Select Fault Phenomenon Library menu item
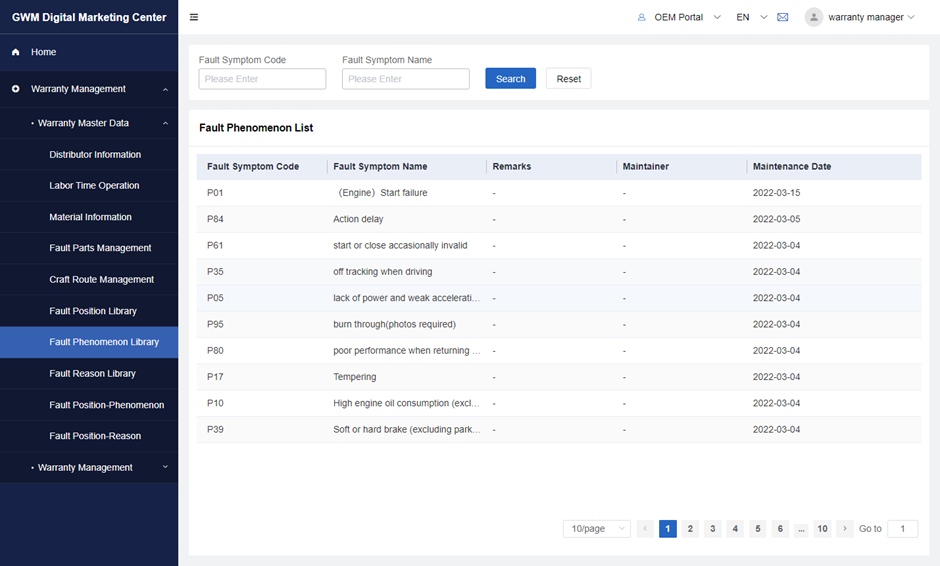The height and width of the screenshot is (566, 940). point(89,342)
